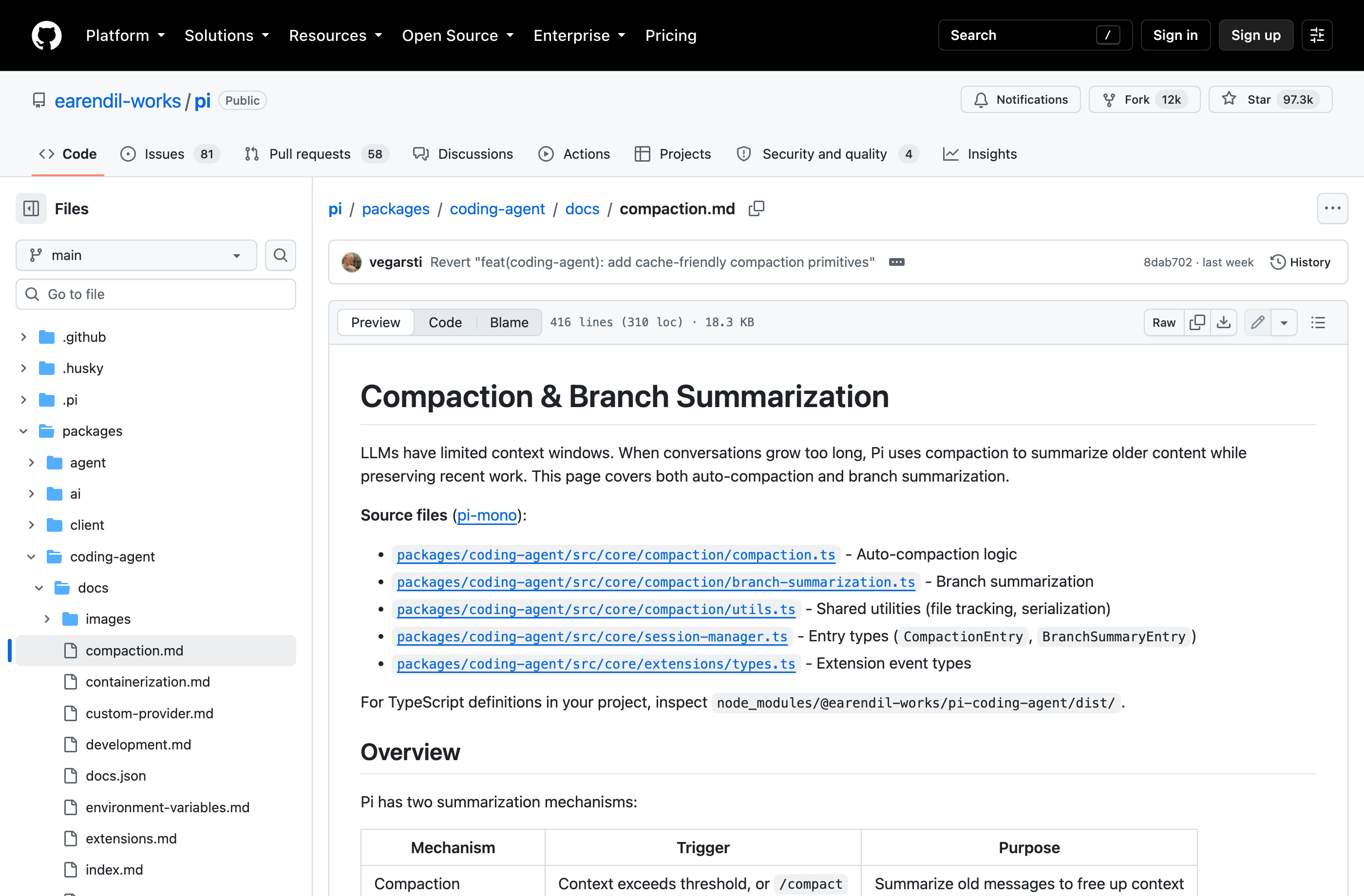Screen dimensions: 1364x896
Task: Open Security and quality tab
Action: 828,153
